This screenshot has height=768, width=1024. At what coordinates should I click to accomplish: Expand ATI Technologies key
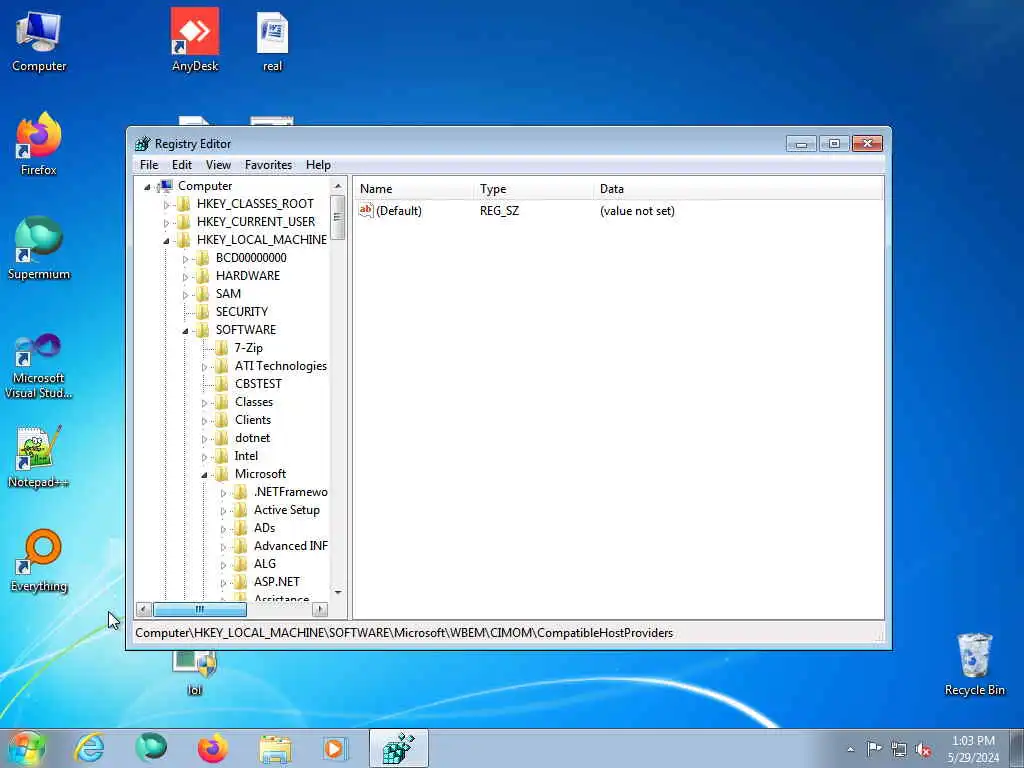(204, 367)
